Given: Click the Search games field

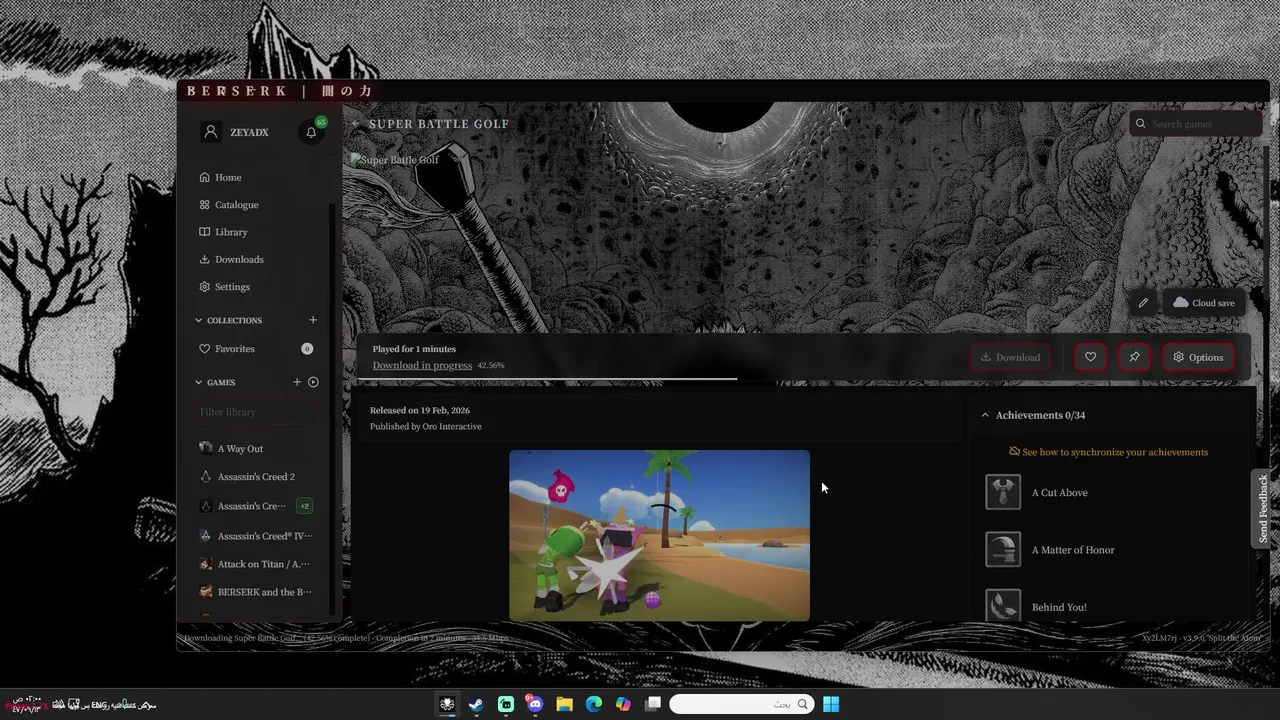Looking at the screenshot, I should pos(1196,124).
